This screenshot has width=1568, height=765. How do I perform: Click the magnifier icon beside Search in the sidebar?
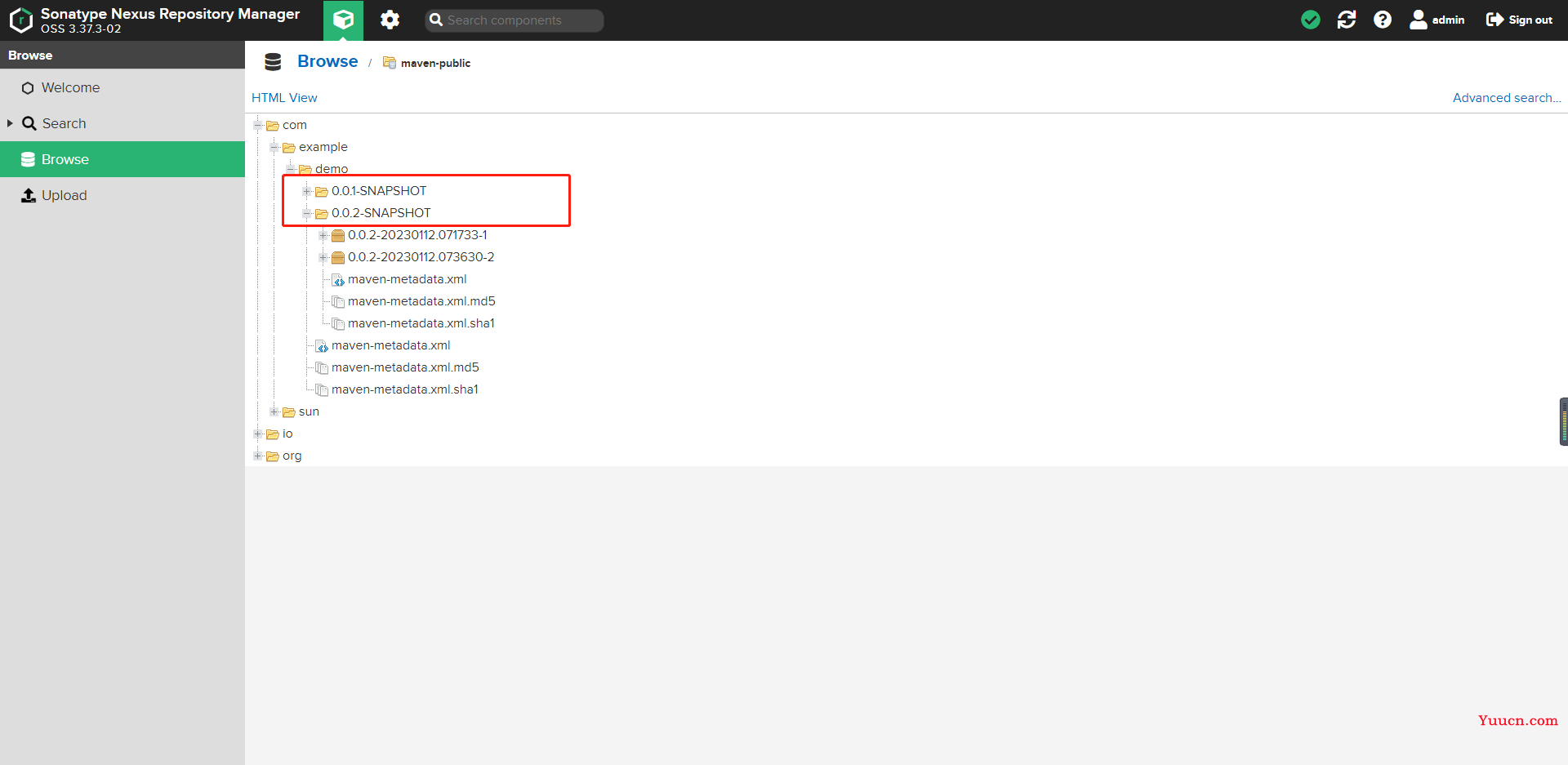tap(29, 123)
